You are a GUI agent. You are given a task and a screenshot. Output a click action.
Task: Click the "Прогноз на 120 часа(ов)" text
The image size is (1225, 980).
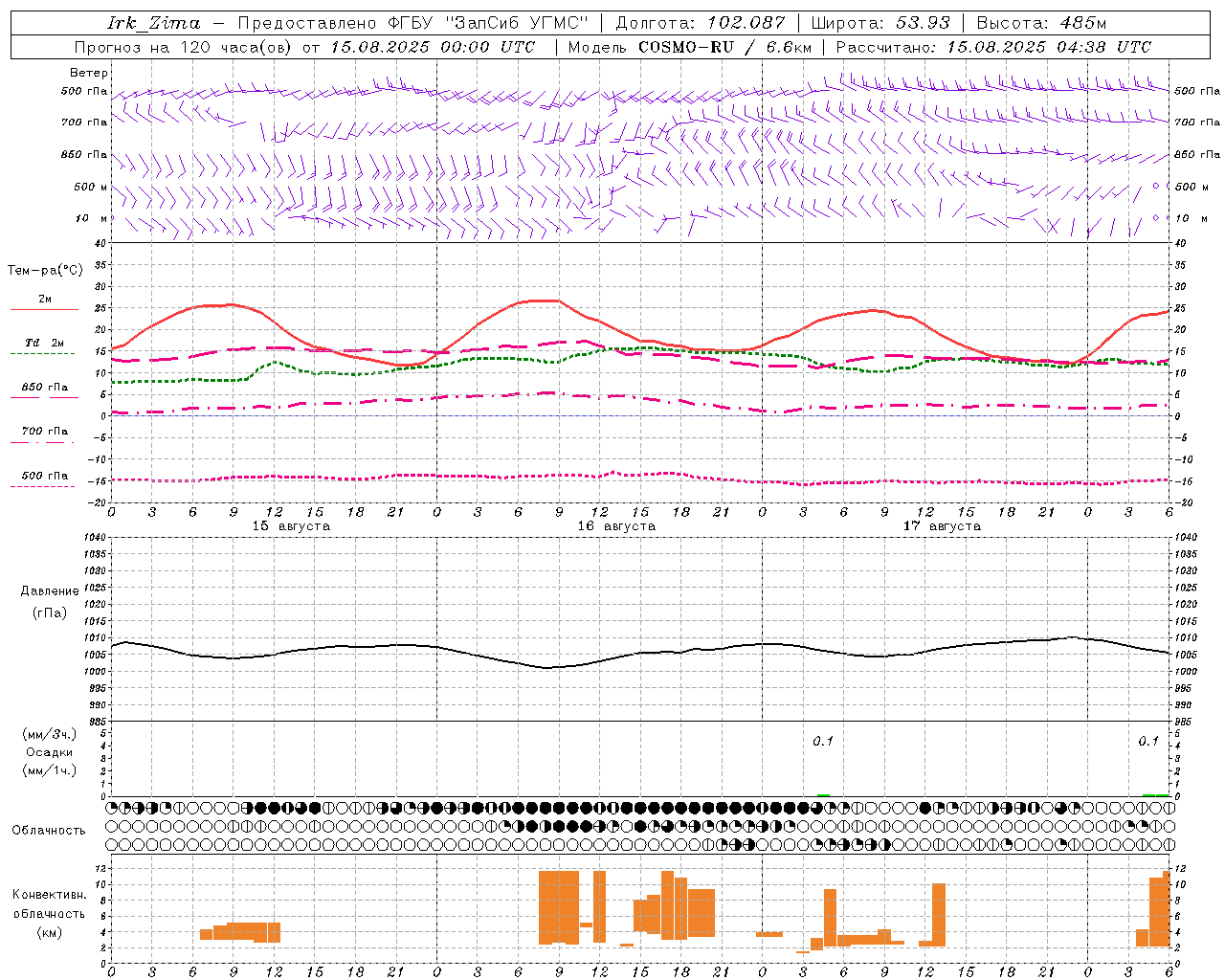pos(184,47)
